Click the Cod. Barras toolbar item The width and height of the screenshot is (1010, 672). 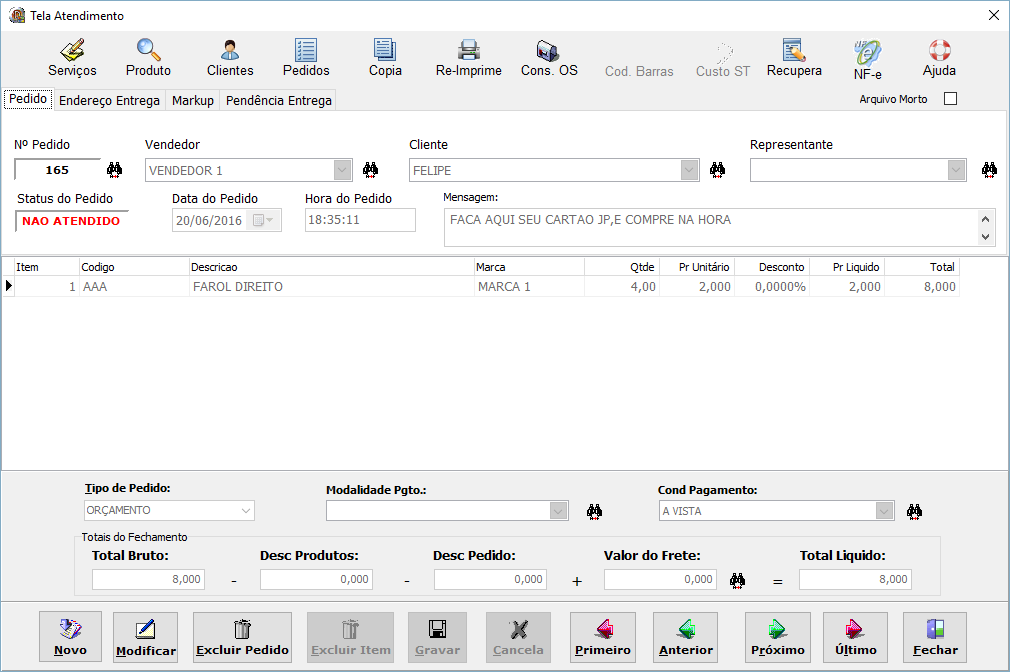[x=639, y=71]
